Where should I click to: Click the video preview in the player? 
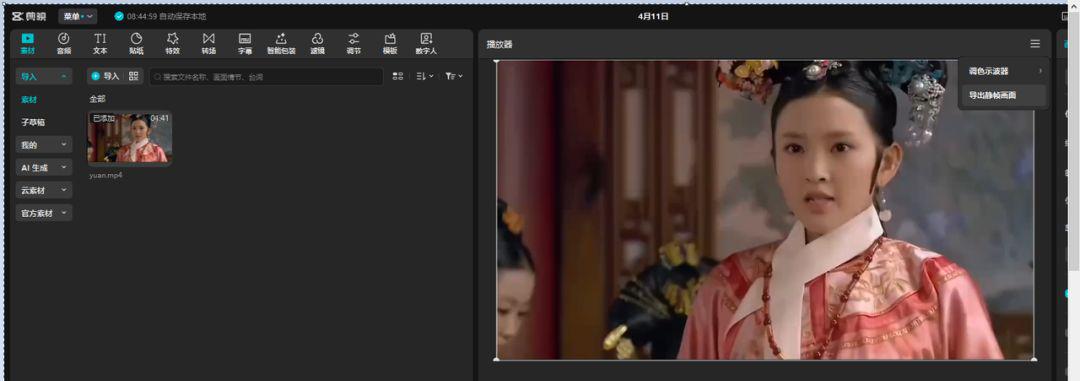pyautogui.click(x=765, y=210)
